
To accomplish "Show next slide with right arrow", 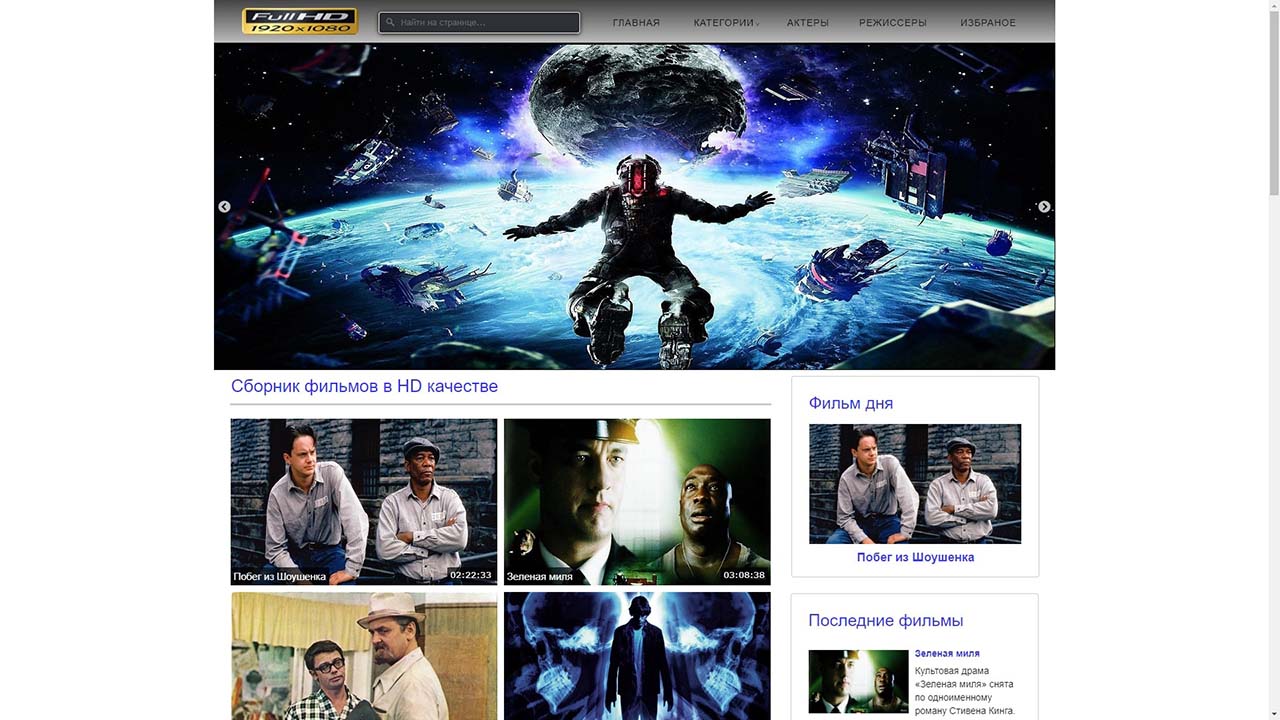I will (x=1044, y=207).
